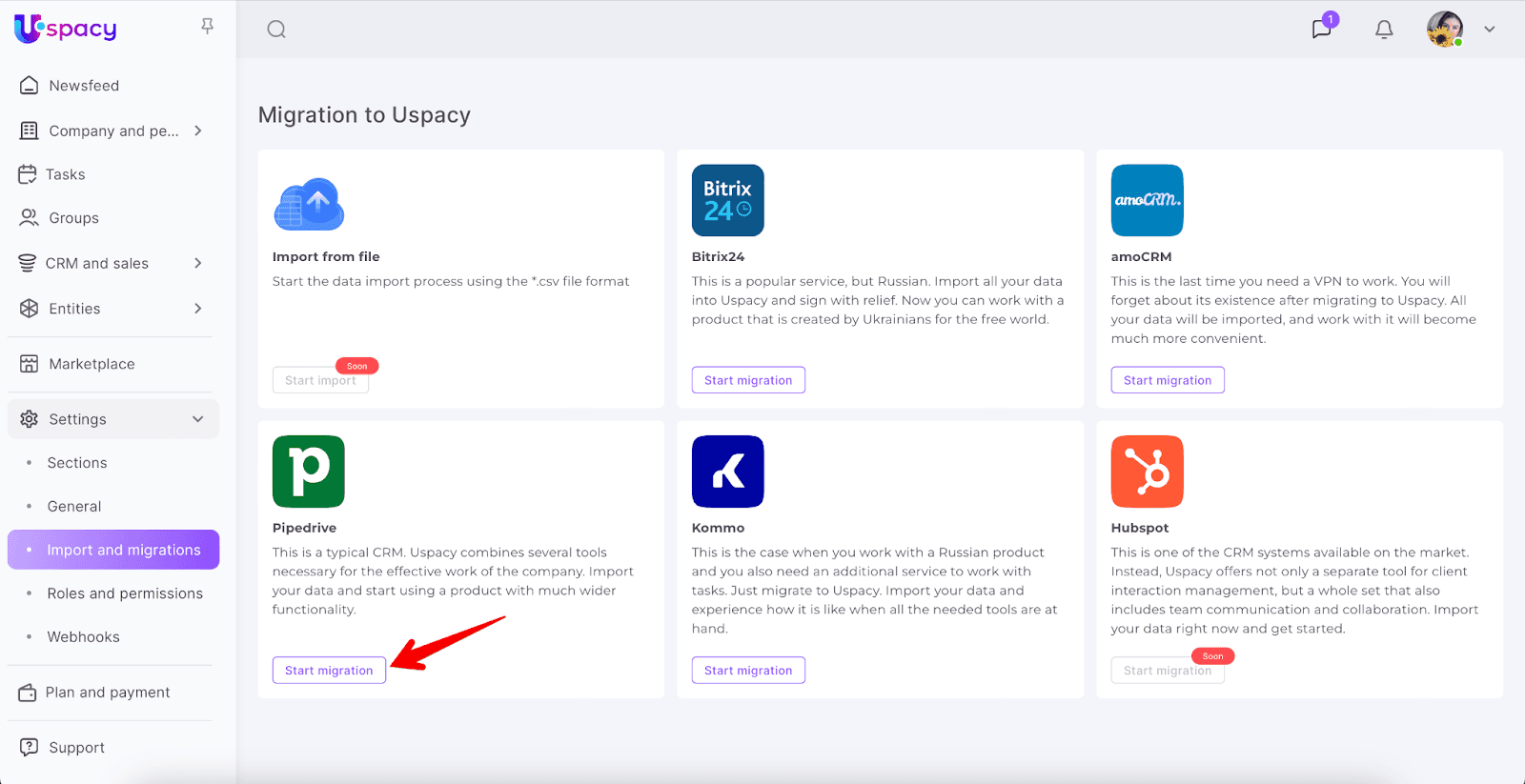Click the Uspacy logo
The image size is (1525, 784).
coord(66,29)
